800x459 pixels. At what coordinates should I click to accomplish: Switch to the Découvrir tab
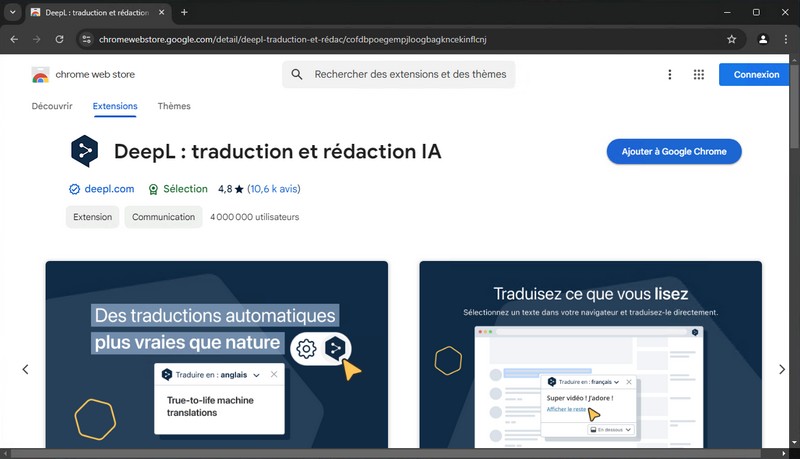pyautogui.click(x=52, y=106)
